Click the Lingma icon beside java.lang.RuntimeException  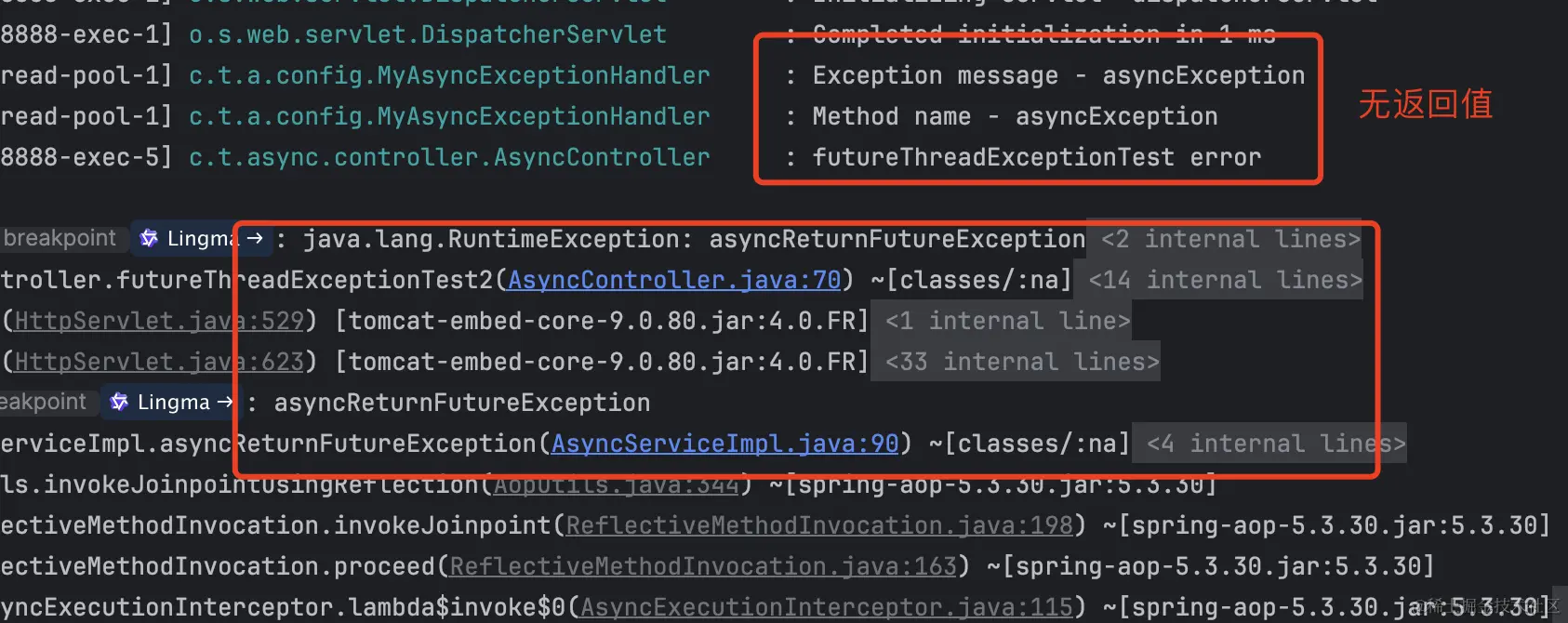[149, 239]
